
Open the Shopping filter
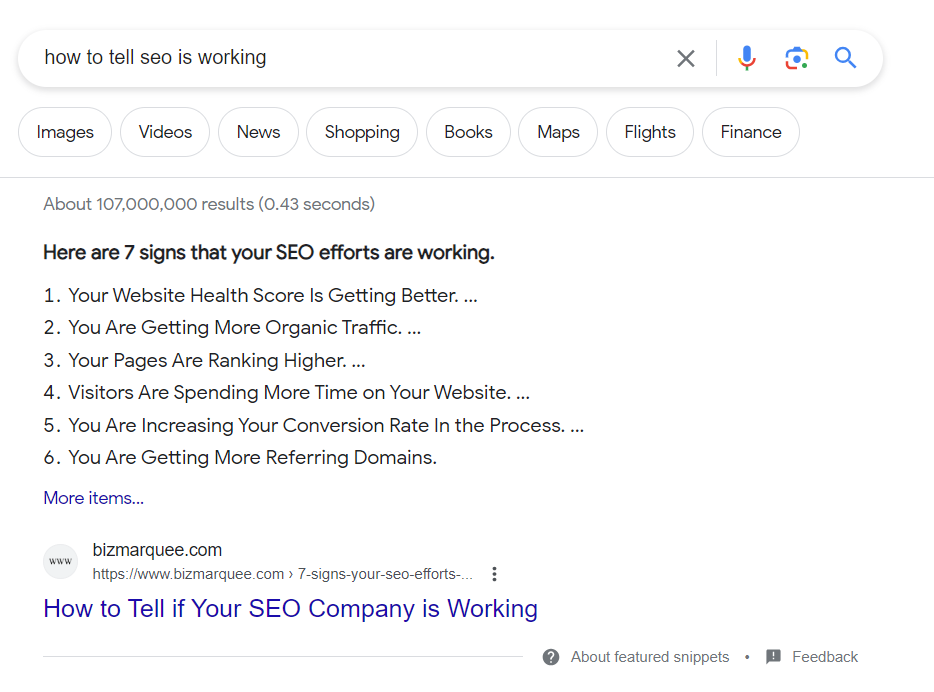362,132
